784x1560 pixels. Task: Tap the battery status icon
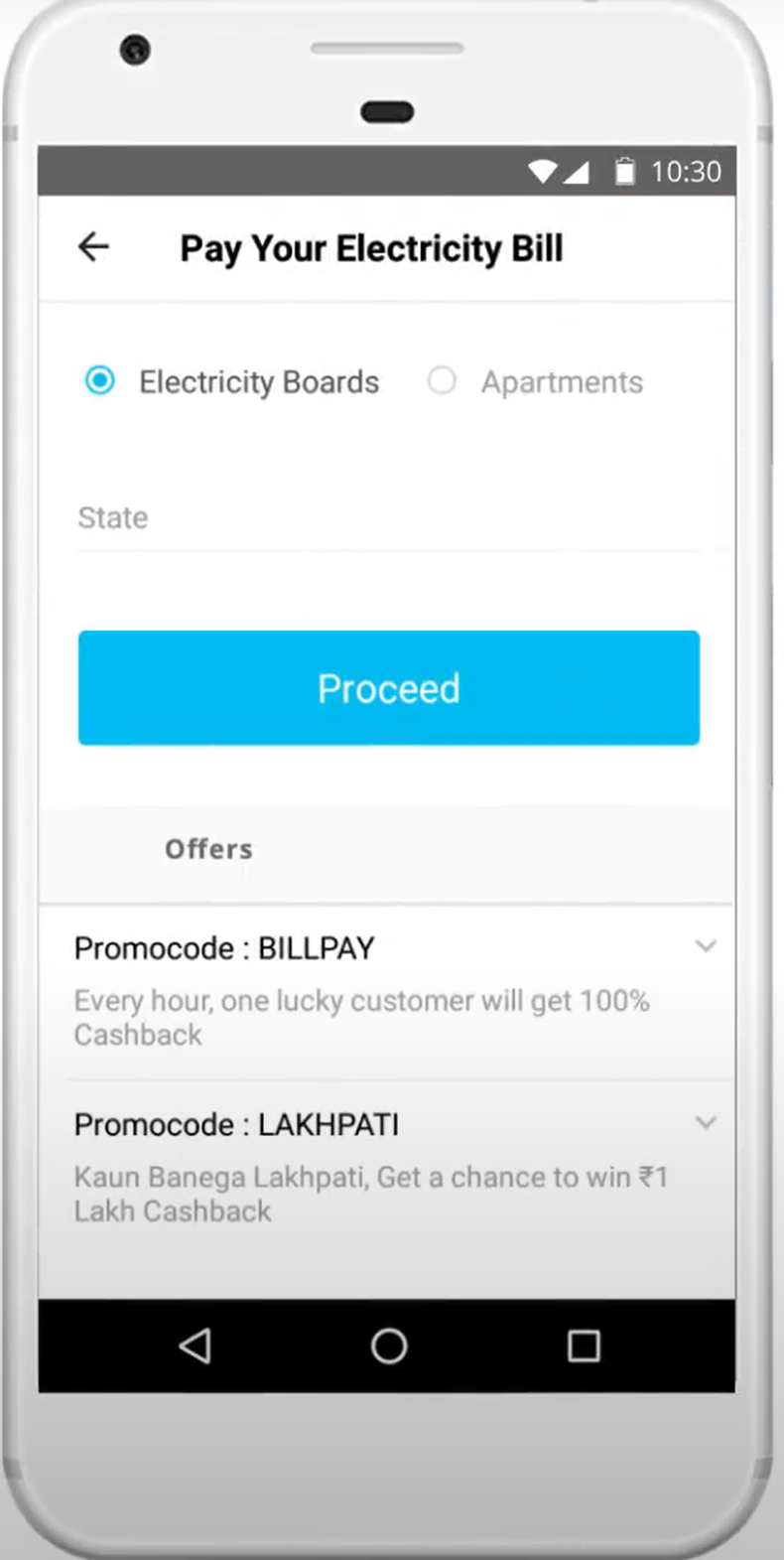click(624, 172)
